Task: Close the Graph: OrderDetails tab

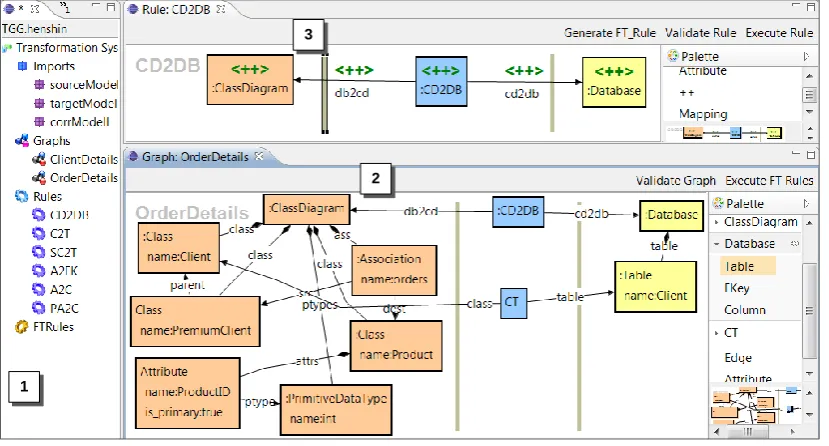Action: (259, 156)
